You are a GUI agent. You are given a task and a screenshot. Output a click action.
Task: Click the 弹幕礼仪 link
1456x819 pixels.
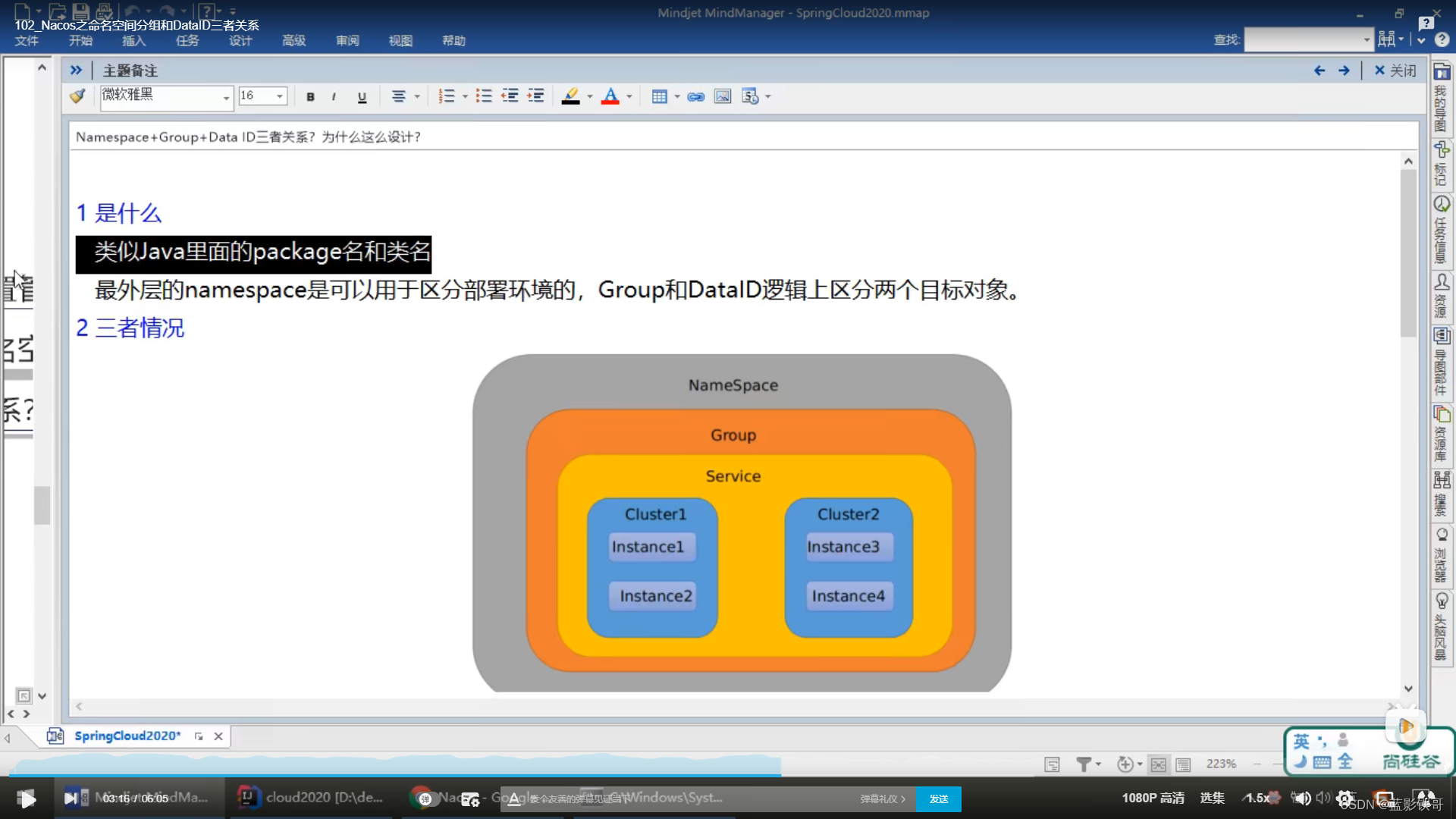(x=882, y=799)
